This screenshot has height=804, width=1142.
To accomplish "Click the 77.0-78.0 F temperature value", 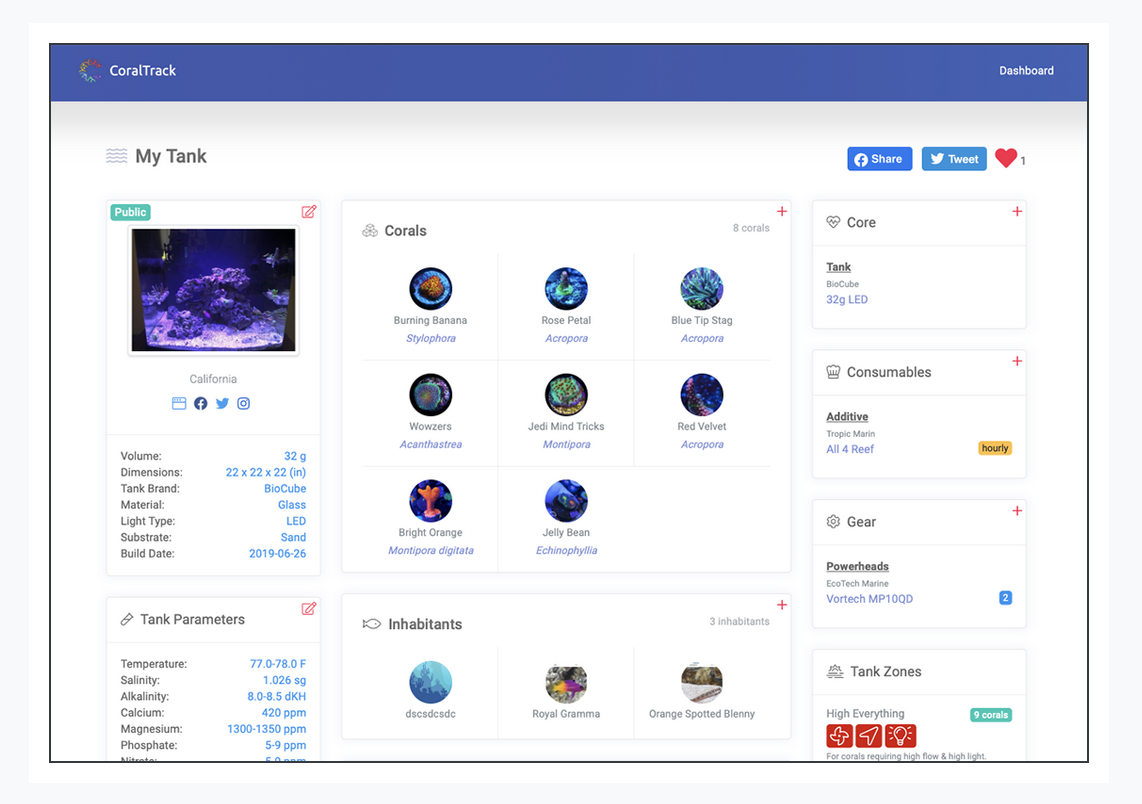I will click(x=277, y=664).
